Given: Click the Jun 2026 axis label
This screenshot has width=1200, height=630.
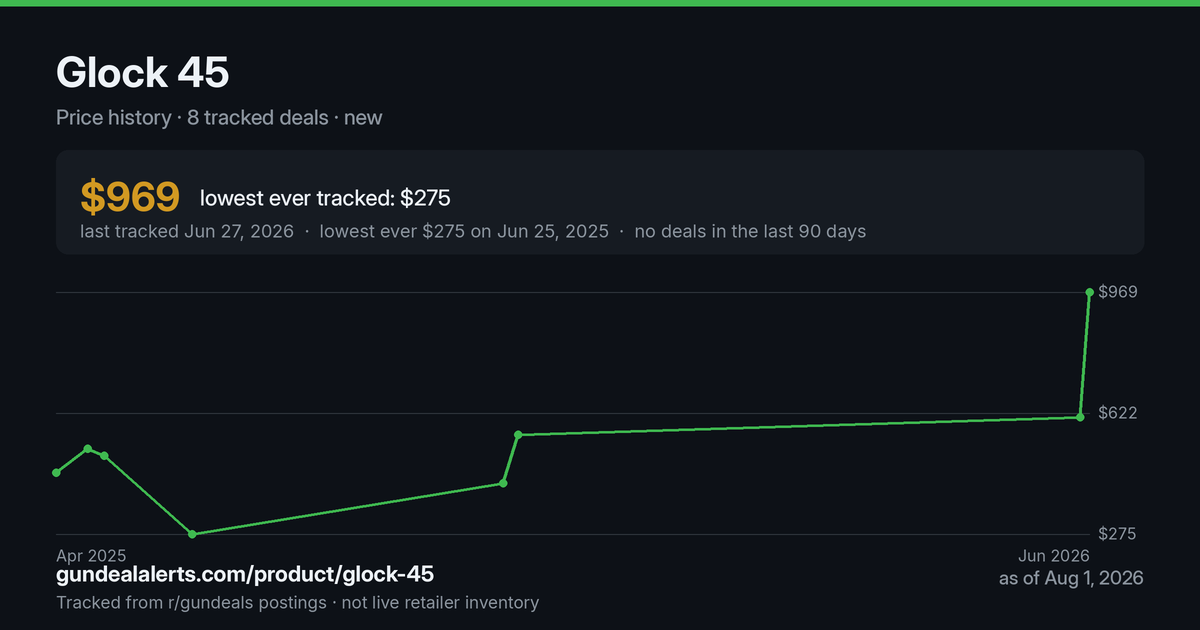Looking at the screenshot, I should (1054, 556).
